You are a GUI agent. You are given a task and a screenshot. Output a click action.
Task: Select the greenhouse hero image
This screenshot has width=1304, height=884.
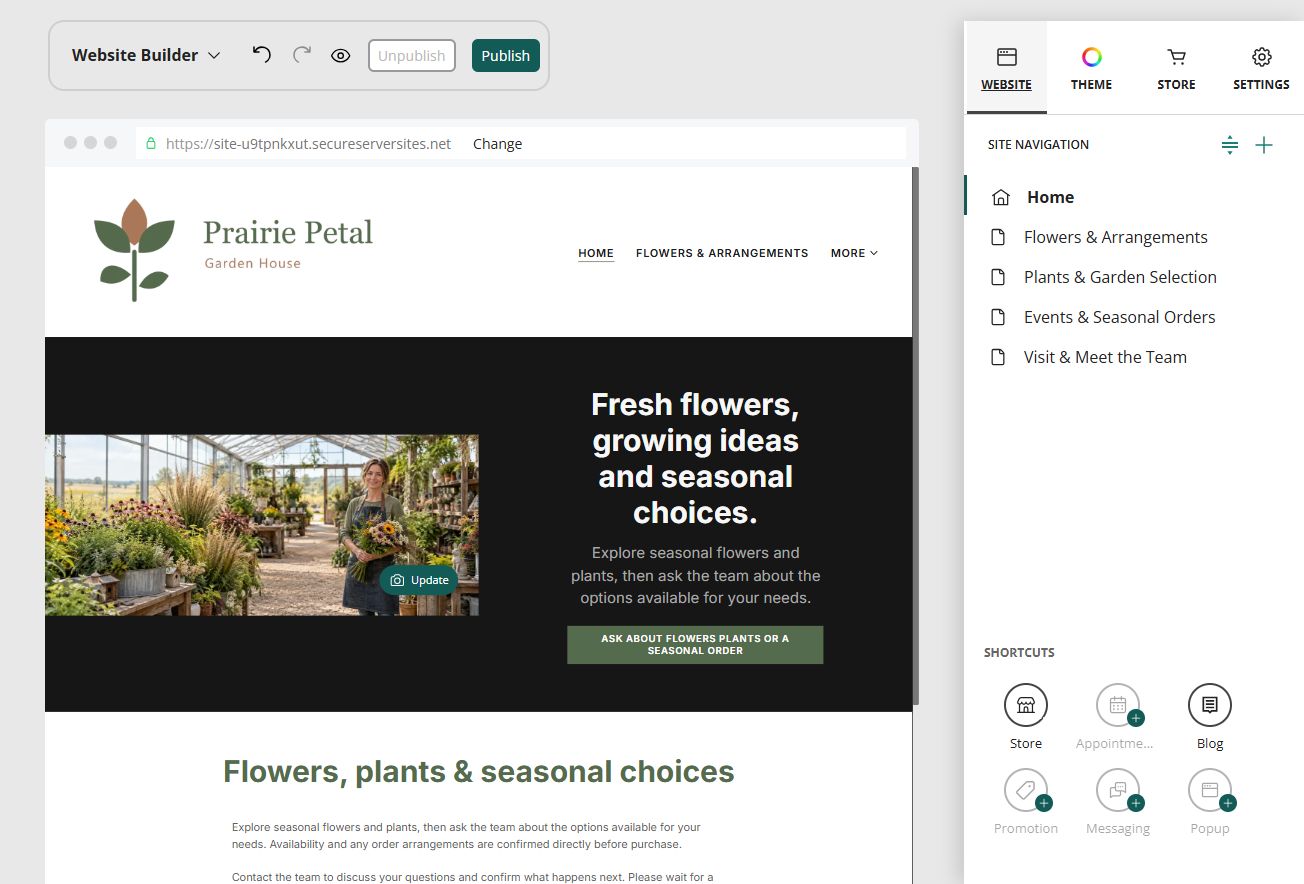(x=262, y=525)
